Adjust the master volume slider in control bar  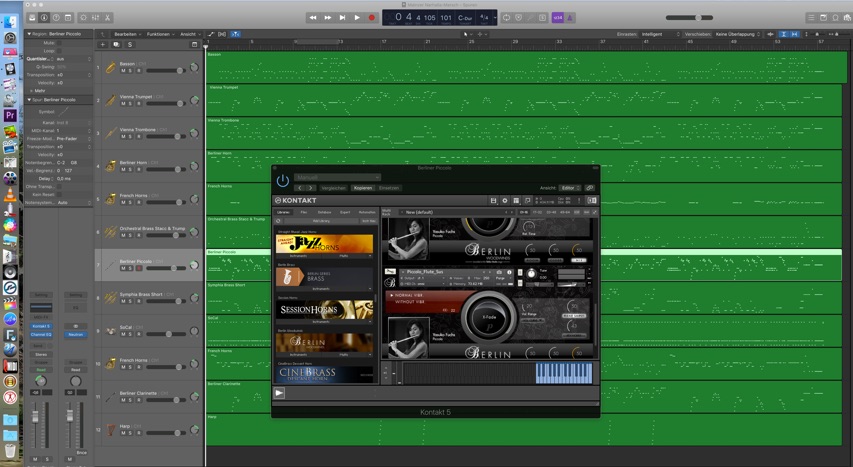tap(689, 17)
